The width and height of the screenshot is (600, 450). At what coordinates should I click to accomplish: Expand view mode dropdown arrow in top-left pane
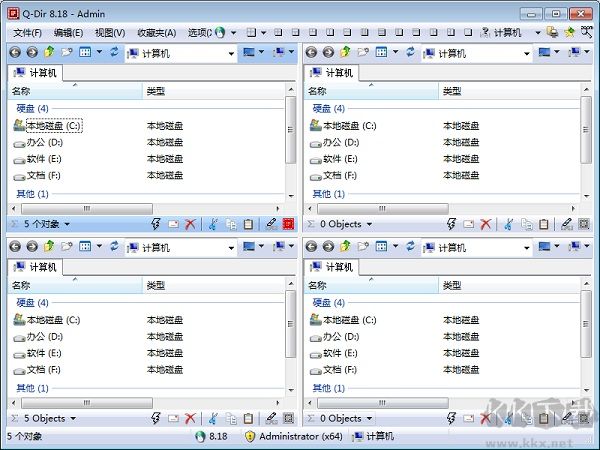(x=99, y=52)
